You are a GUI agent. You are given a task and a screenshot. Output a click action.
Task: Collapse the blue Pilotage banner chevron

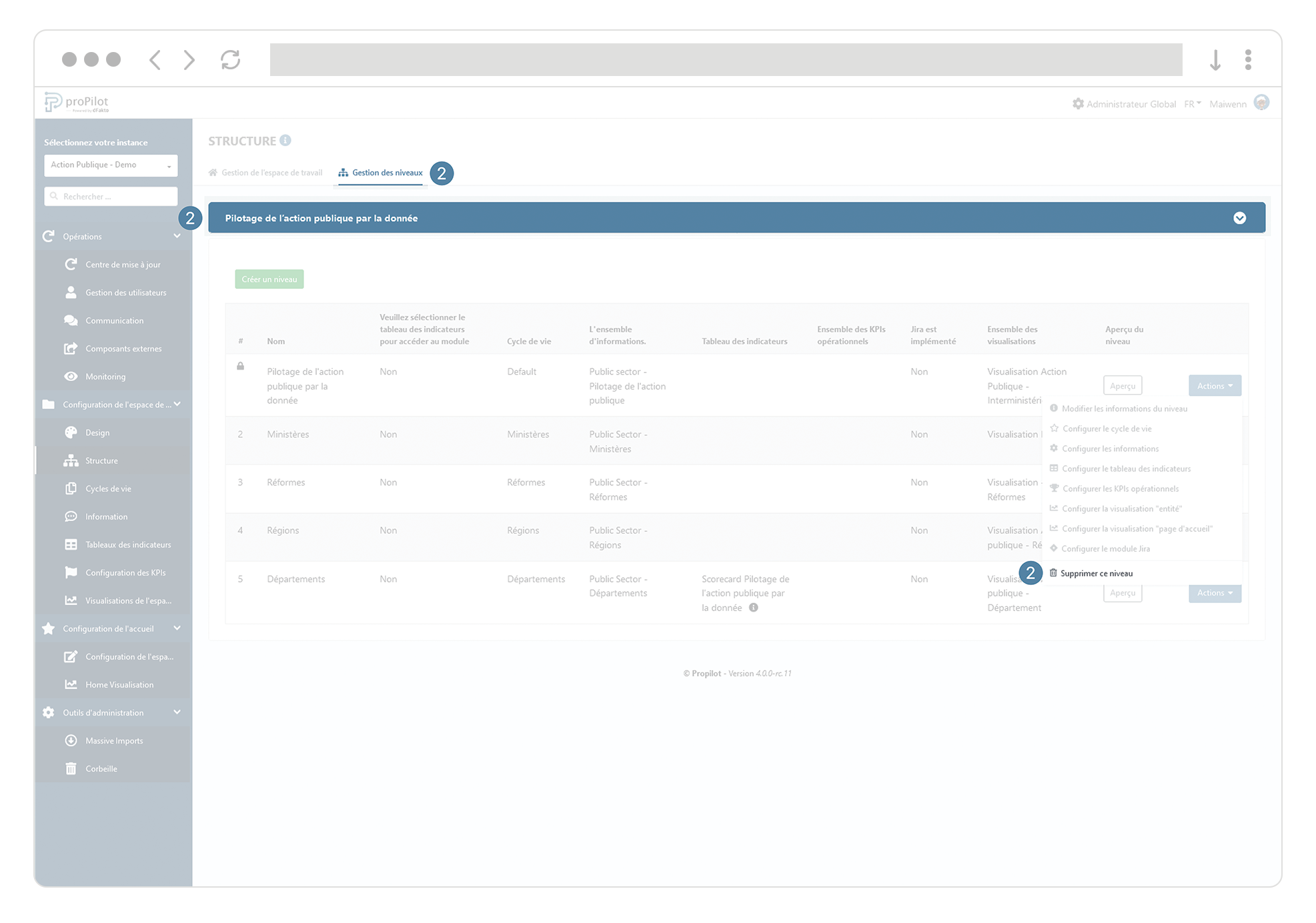[x=1240, y=218]
